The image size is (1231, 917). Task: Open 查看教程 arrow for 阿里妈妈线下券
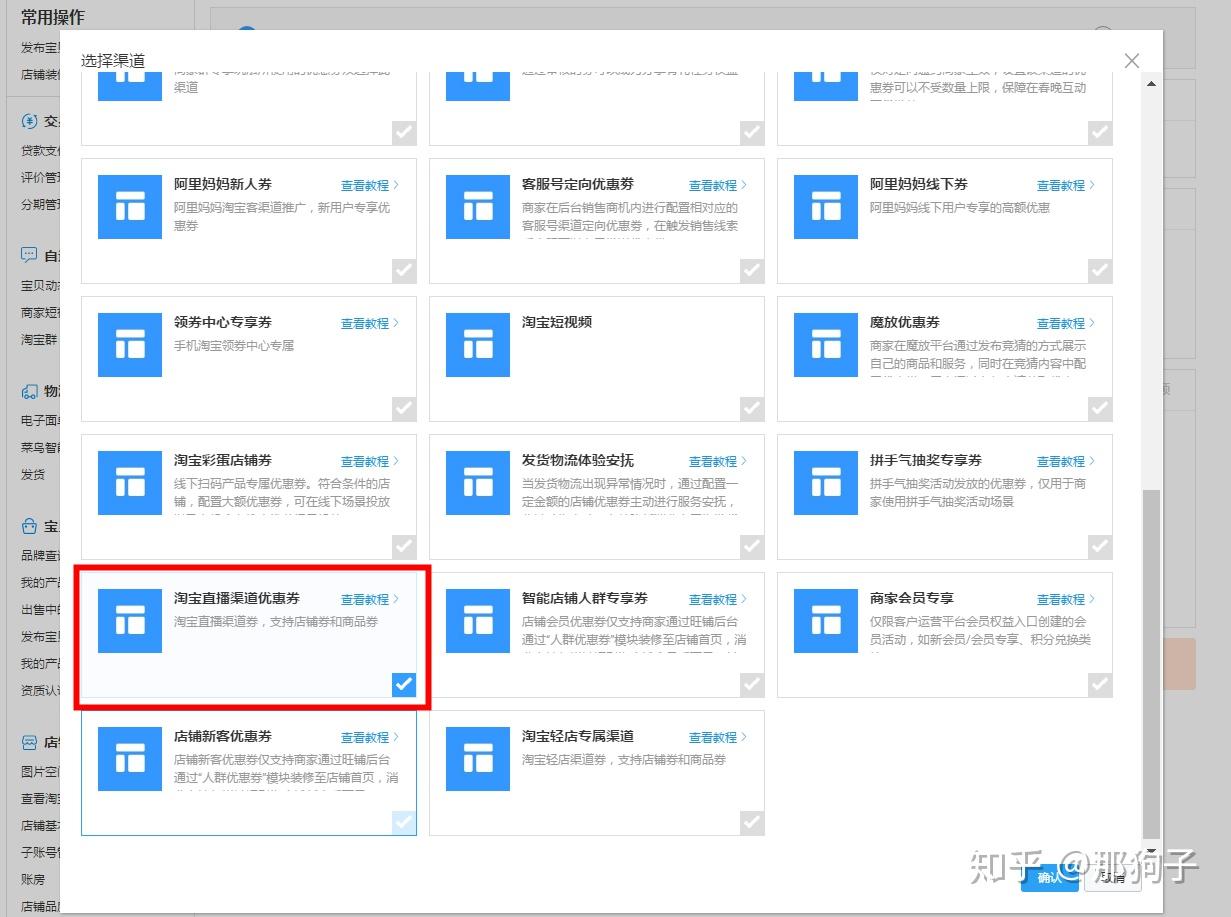pyautogui.click(x=1092, y=185)
